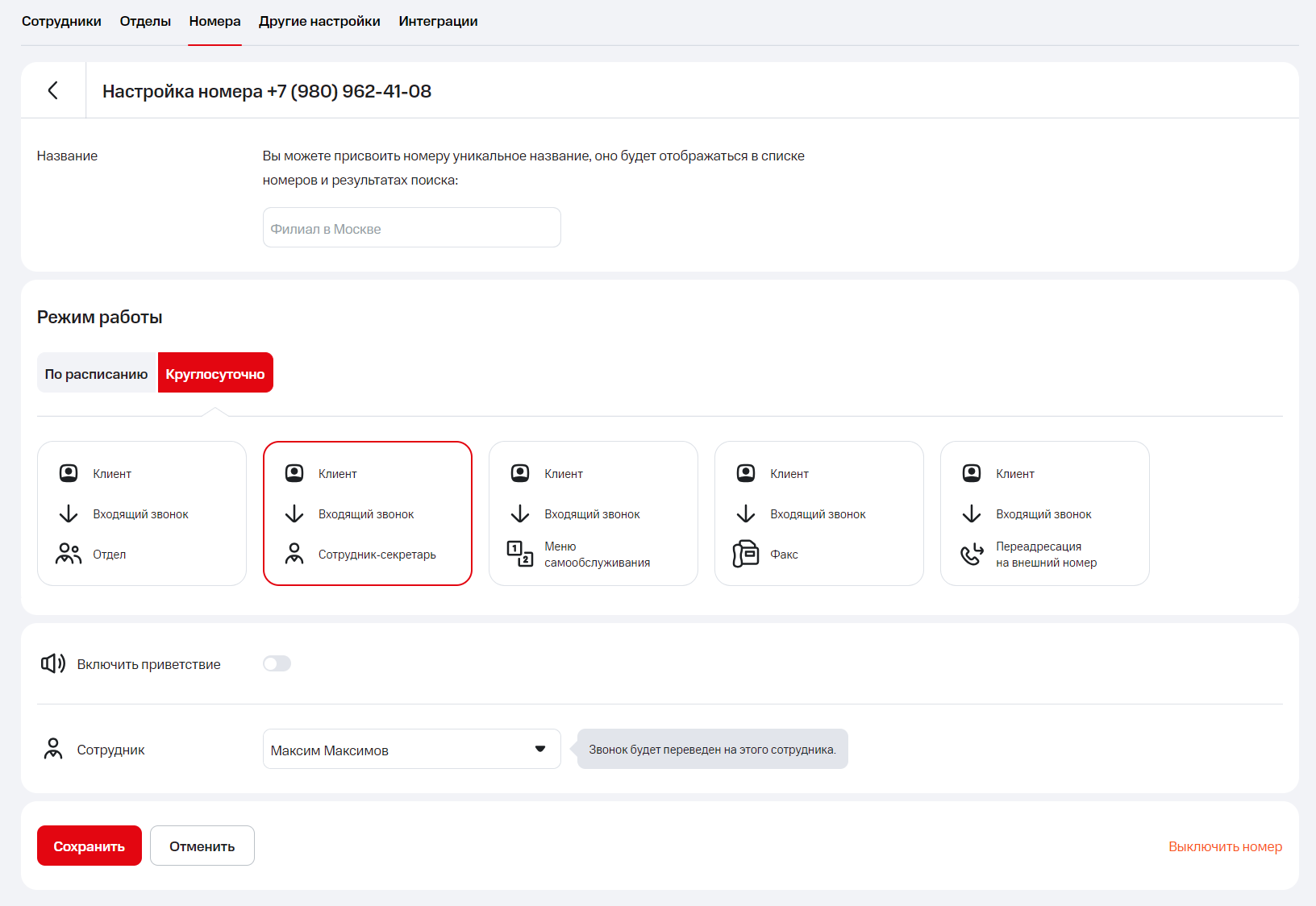This screenshot has width=1316, height=906.
Task: Switch to Другие настройки tab
Action: pos(319,22)
